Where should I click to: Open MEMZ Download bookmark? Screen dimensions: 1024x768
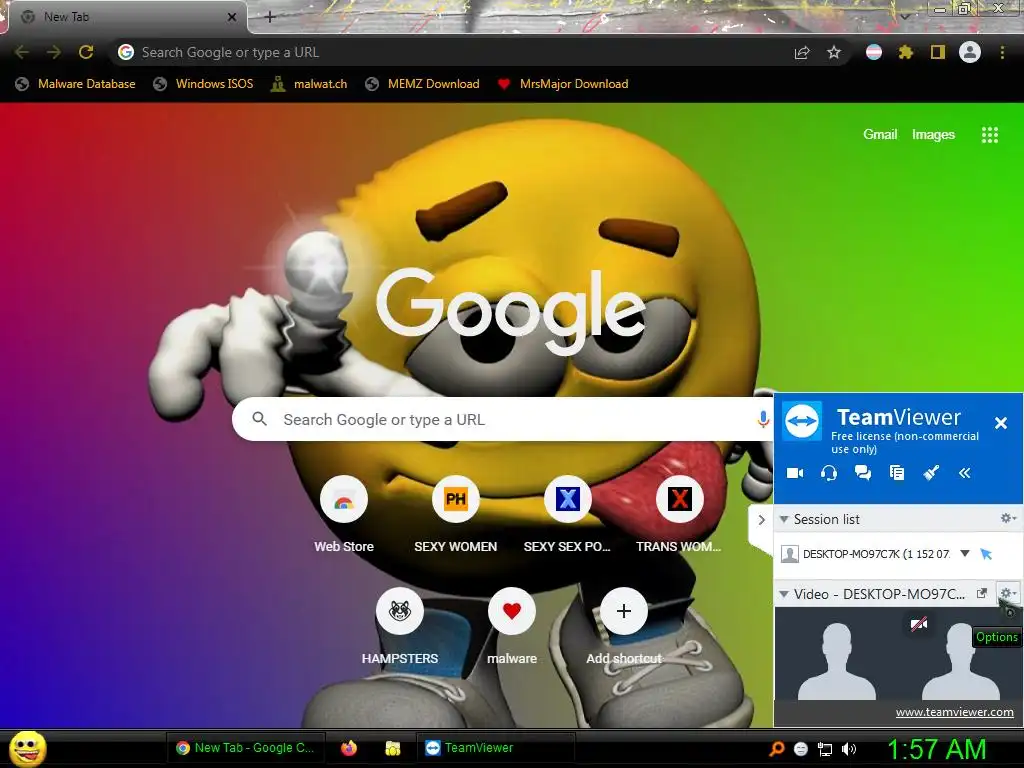pyautogui.click(x=423, y=84)
